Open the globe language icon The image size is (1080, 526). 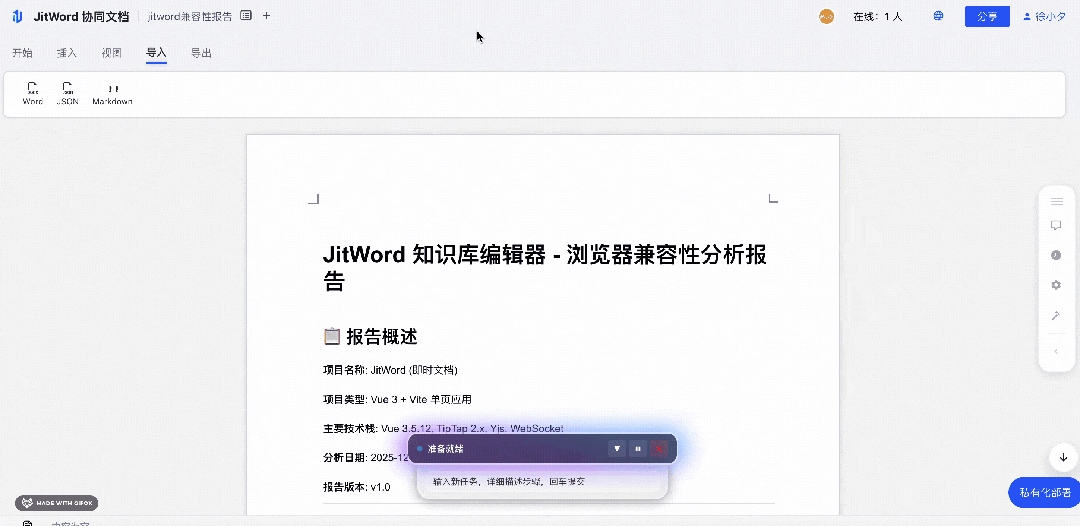tap(938, 16)
